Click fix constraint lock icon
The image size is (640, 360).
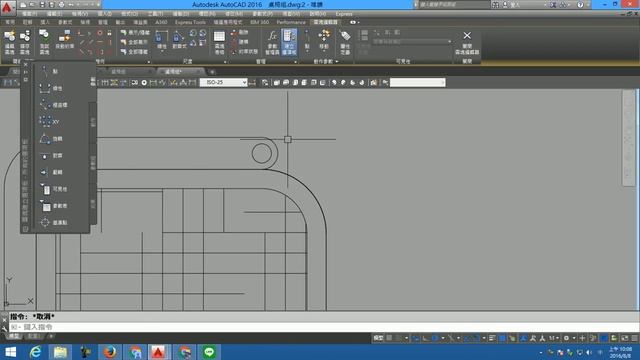(109, 33)
